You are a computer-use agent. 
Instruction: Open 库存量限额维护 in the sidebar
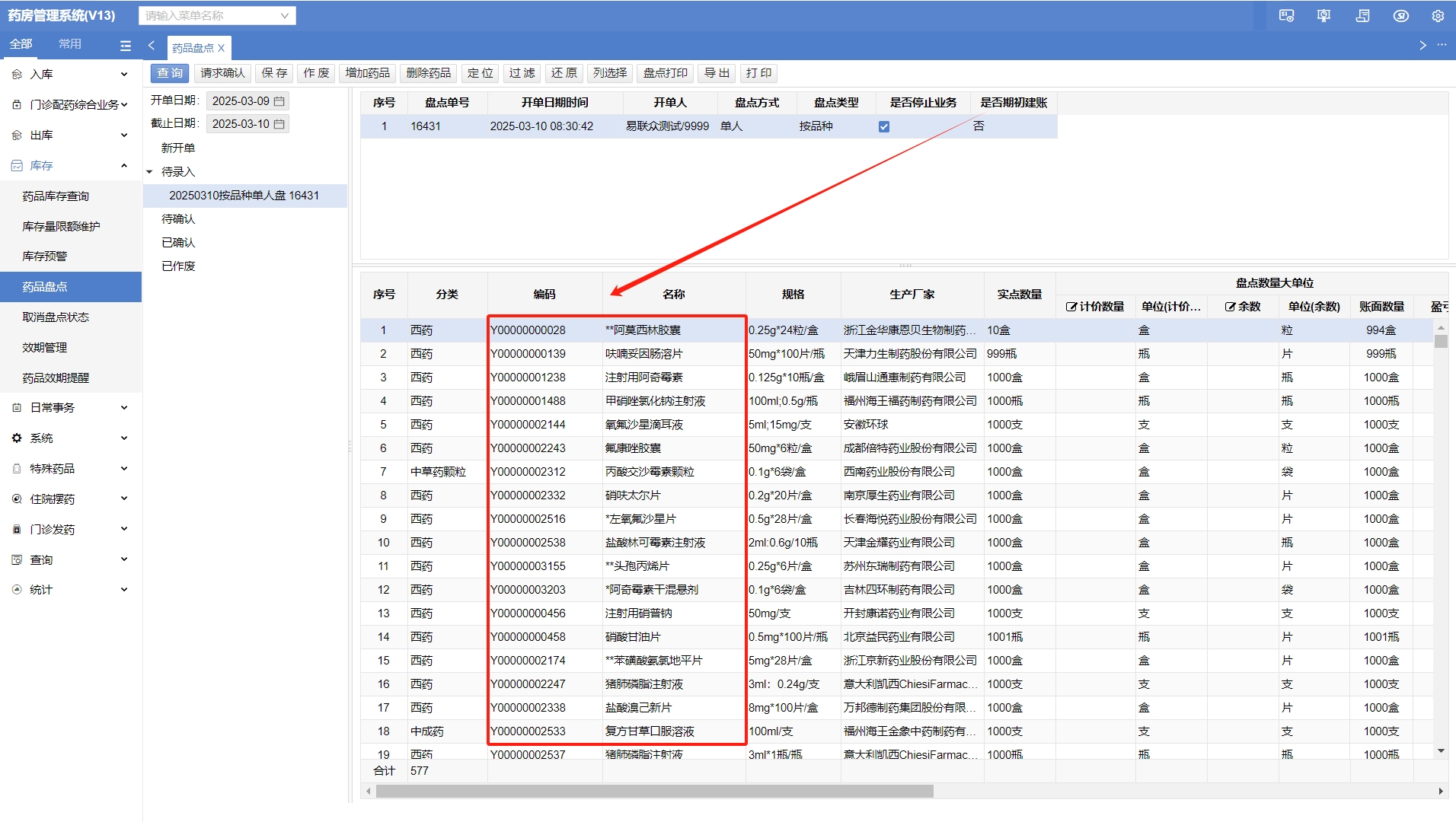click(x=61, y=227)
